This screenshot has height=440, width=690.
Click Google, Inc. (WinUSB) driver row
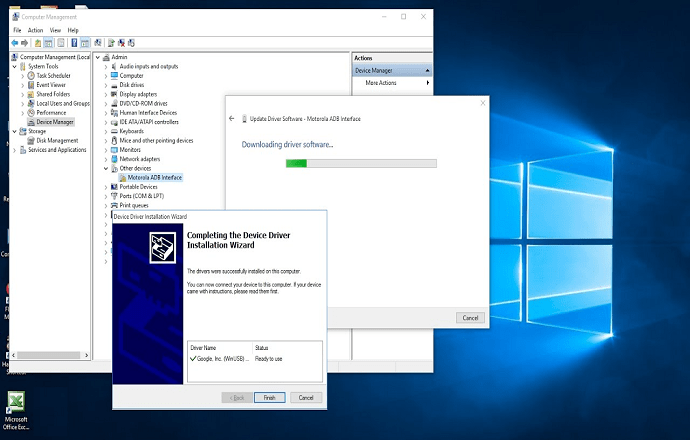coord(255,359)
